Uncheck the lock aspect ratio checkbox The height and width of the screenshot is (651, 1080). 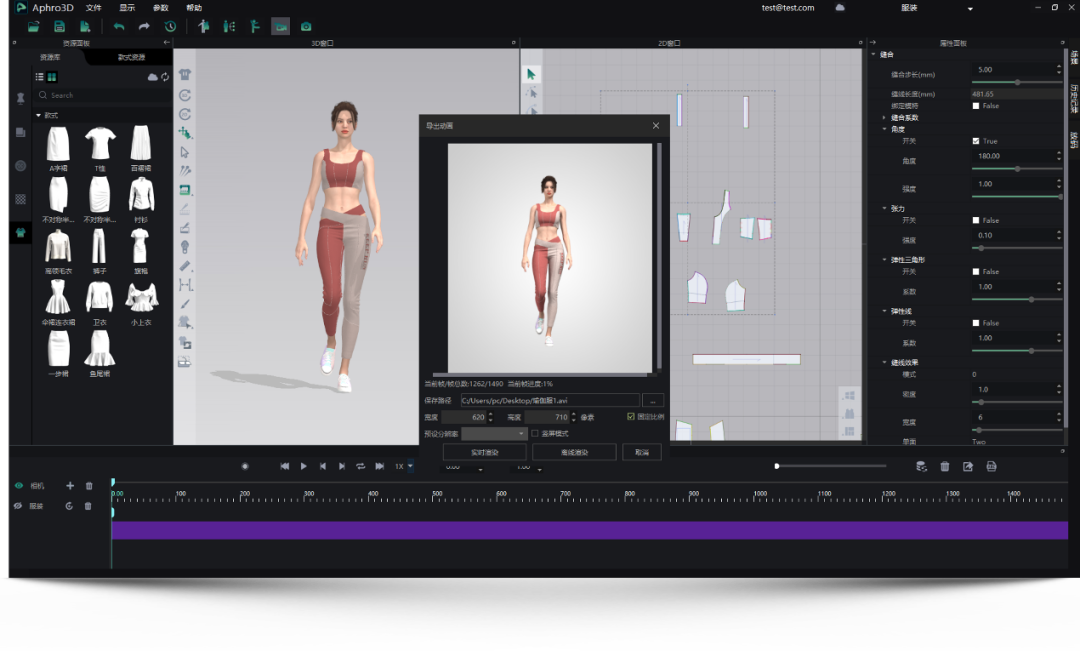tap(631, 416)
